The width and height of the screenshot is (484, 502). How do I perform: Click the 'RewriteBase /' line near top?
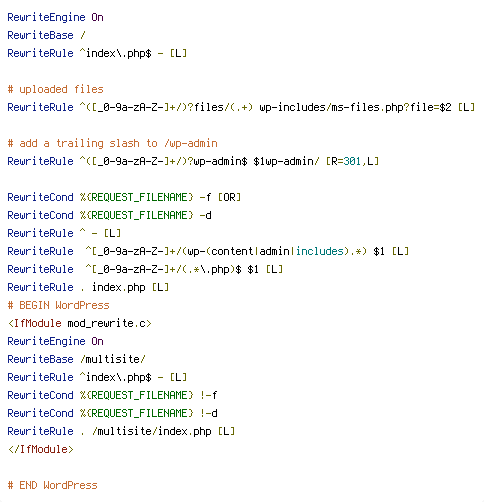tap(47, 35)
